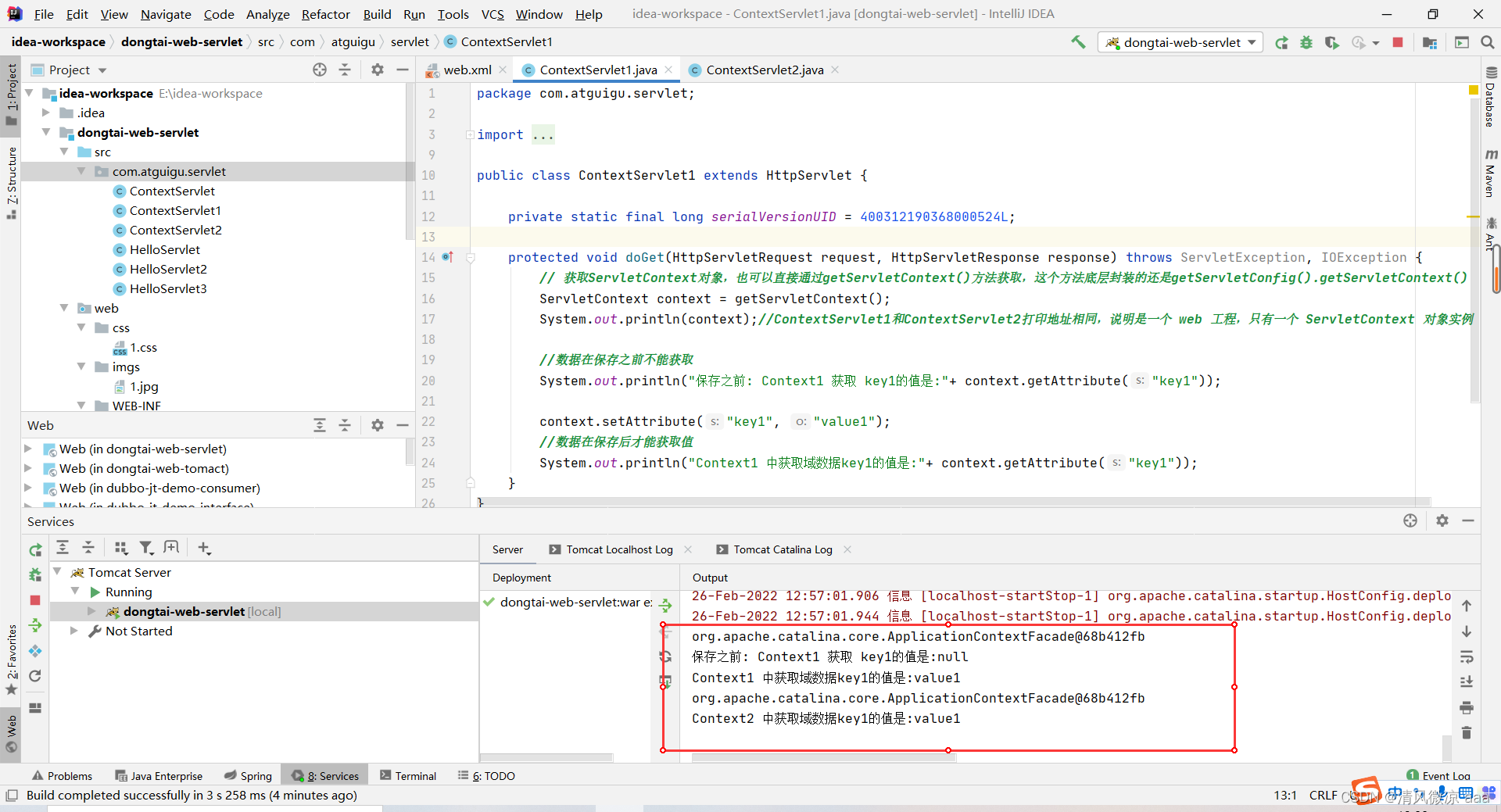Open the Navigate menu

click(166, 14)
